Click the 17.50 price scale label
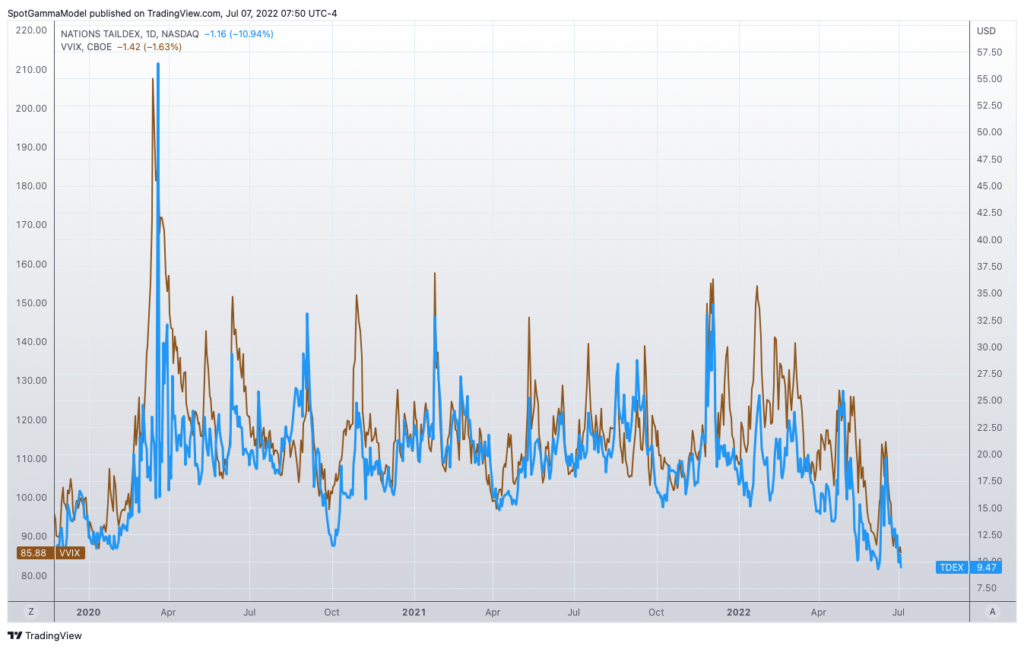1024x649 pixels. click(x=989, y=481)
